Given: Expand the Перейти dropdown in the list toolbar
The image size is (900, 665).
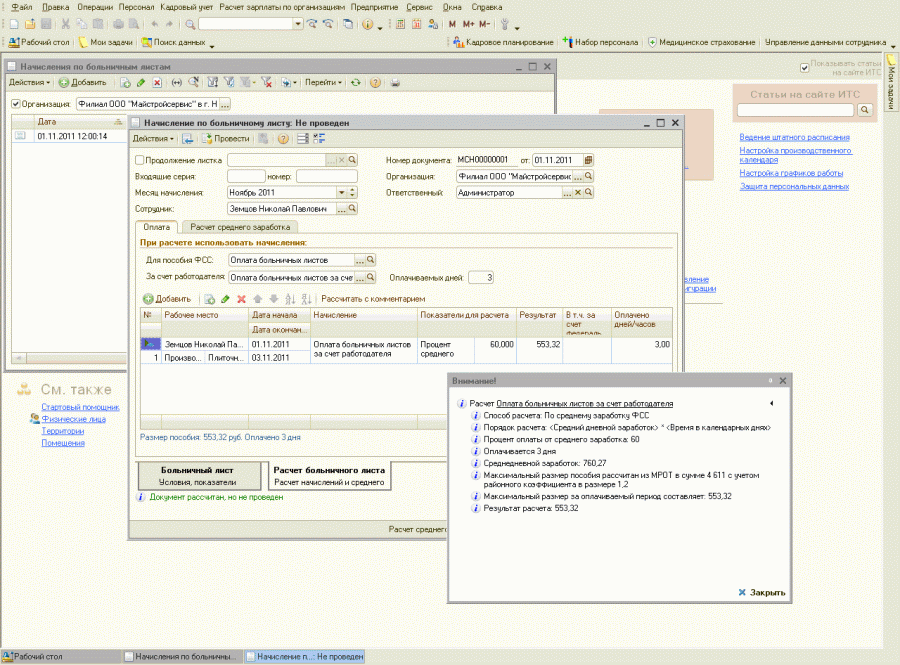Looking at the screenshot, I should 322,82.
